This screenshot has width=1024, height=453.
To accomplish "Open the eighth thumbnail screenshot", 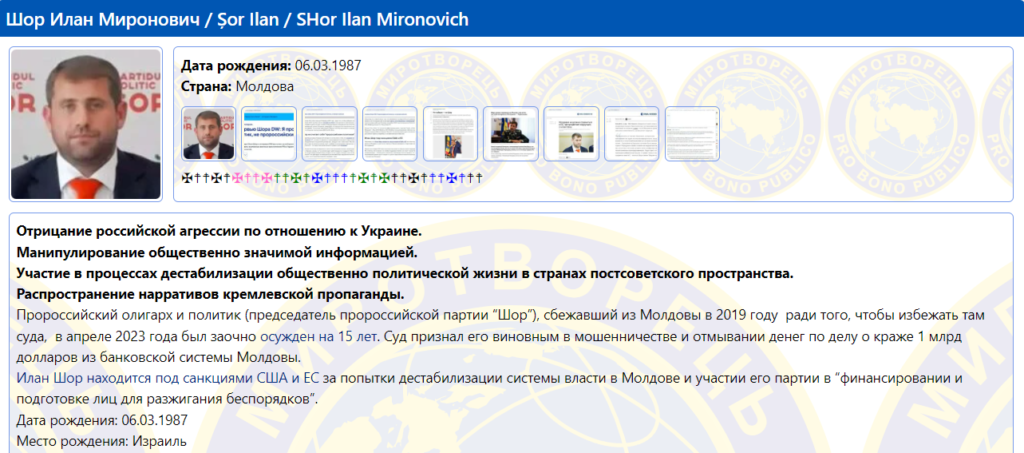I will click(x=632, y=134).
